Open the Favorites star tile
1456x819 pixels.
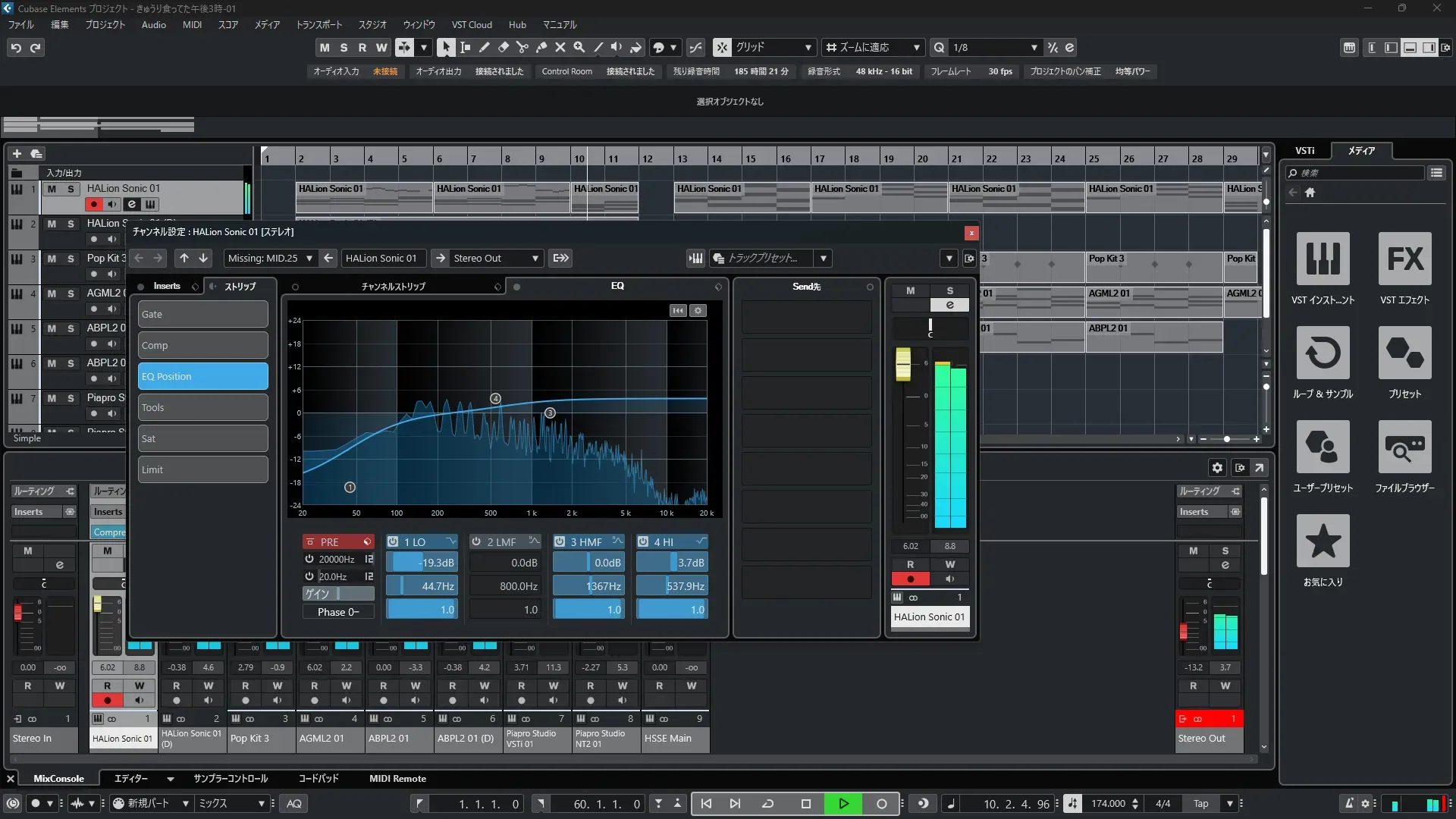tap(1323, 541)
